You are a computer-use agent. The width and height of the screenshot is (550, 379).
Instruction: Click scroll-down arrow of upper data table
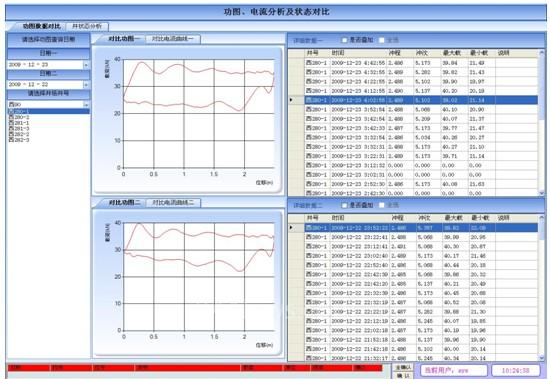(x=542, y=193)
